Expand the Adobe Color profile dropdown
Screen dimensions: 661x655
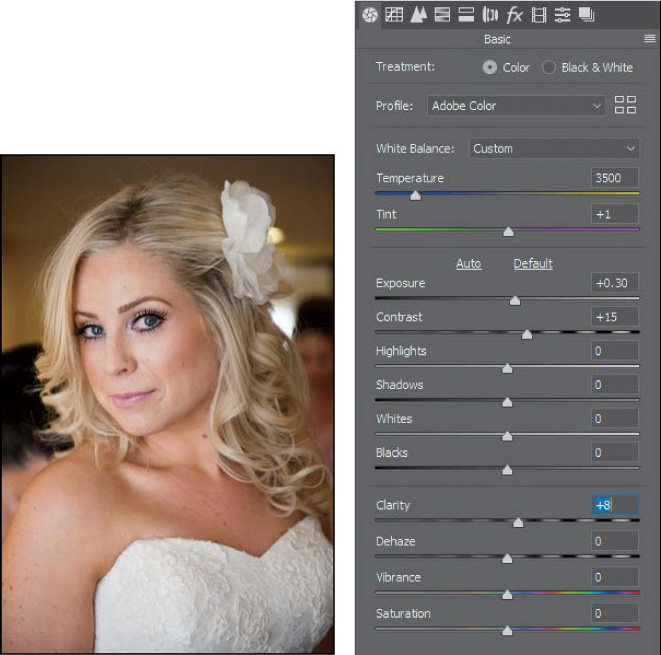tap(517, 105)
